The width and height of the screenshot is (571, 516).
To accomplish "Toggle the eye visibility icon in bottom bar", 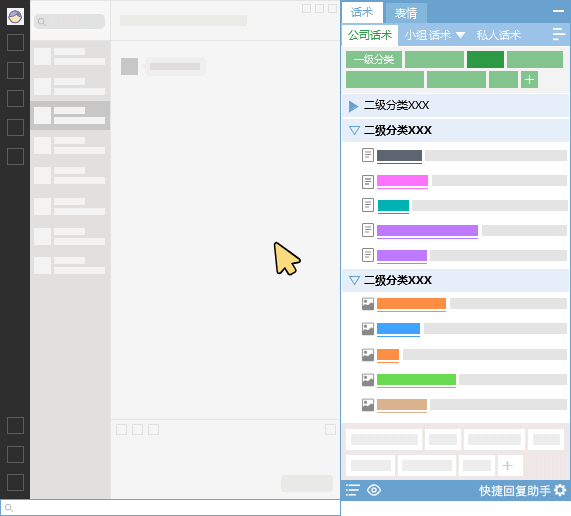I will [374, 490].
